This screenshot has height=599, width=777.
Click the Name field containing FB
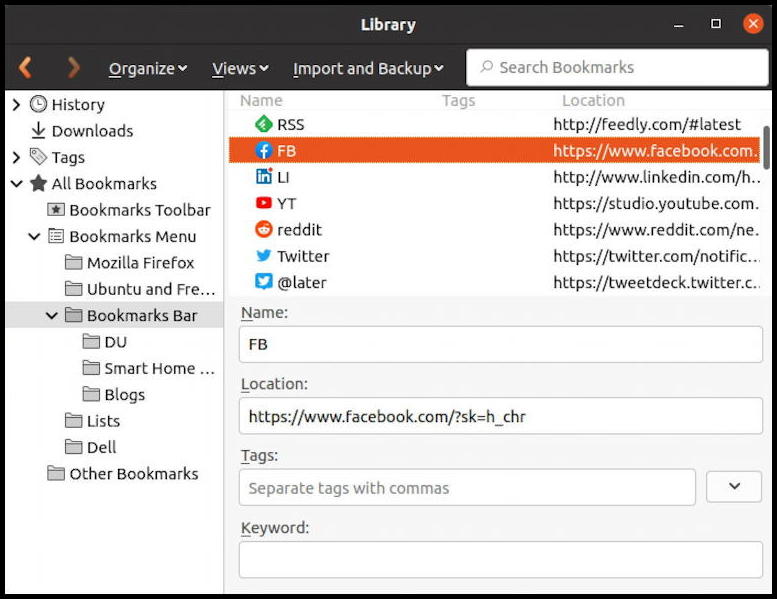[500, 344]
